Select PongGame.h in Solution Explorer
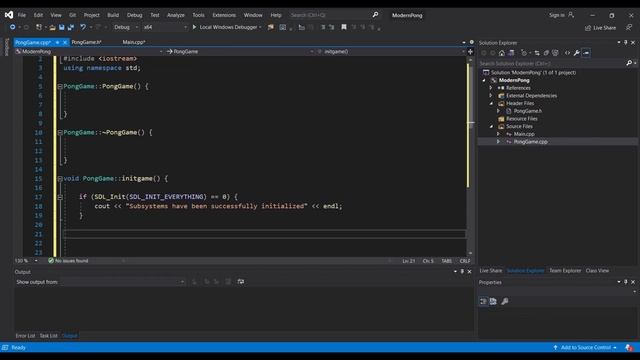 (528, 111)
